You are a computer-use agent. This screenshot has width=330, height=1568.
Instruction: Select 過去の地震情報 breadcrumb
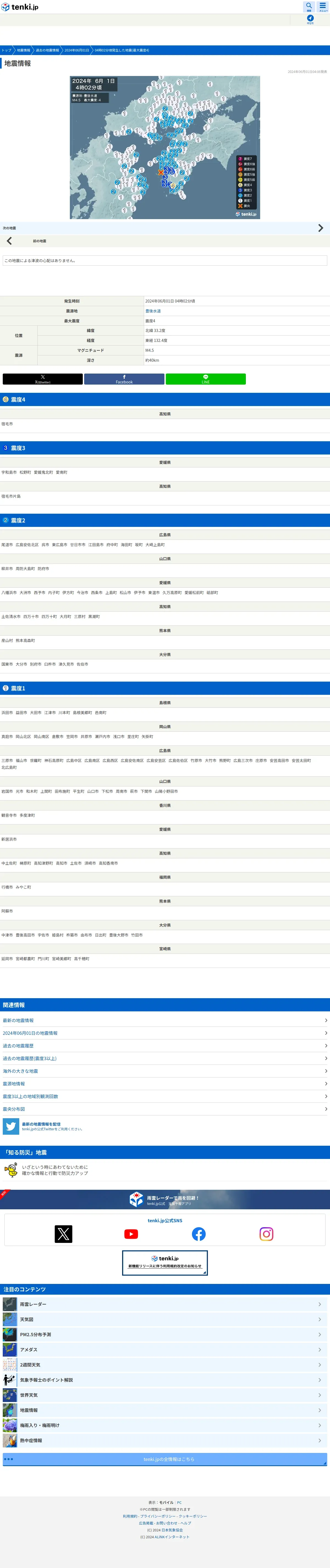click(x=47, y=51)
